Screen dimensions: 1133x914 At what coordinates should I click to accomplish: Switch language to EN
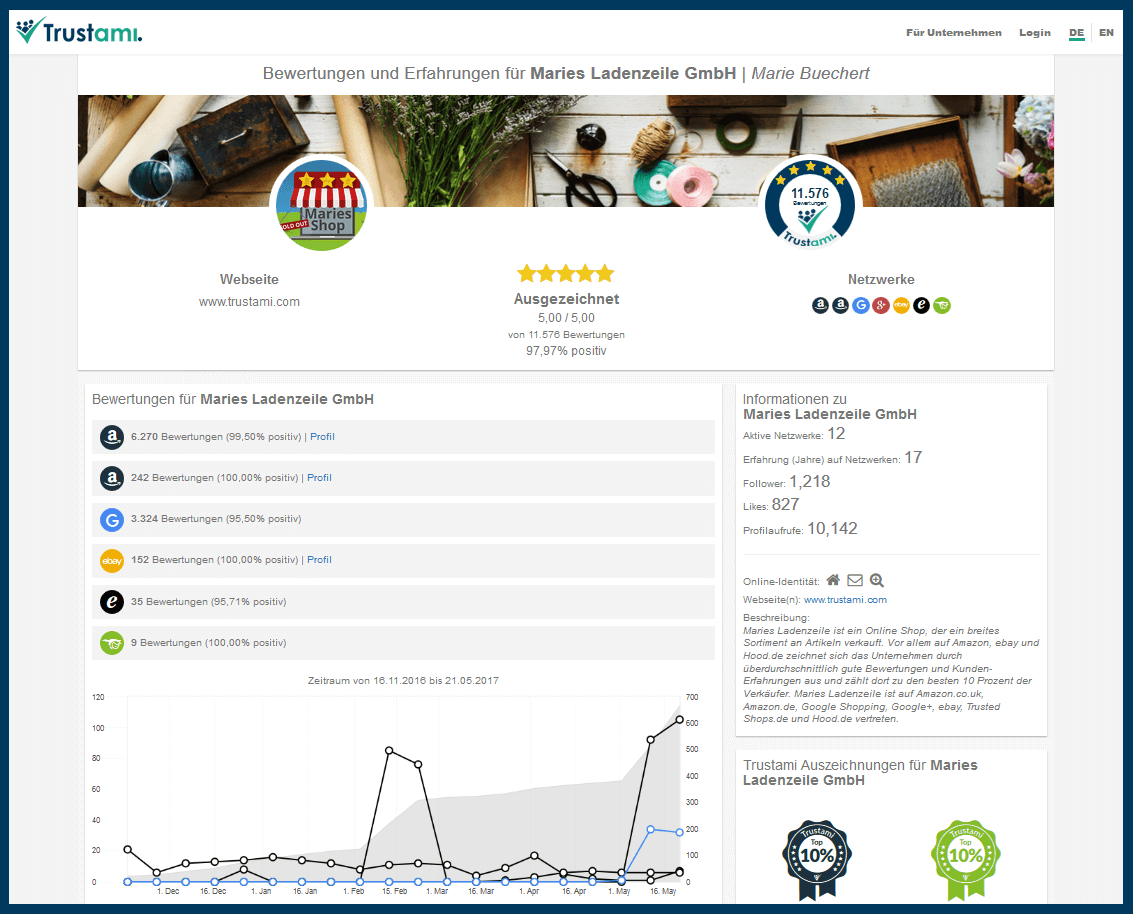pos(1106,33)
